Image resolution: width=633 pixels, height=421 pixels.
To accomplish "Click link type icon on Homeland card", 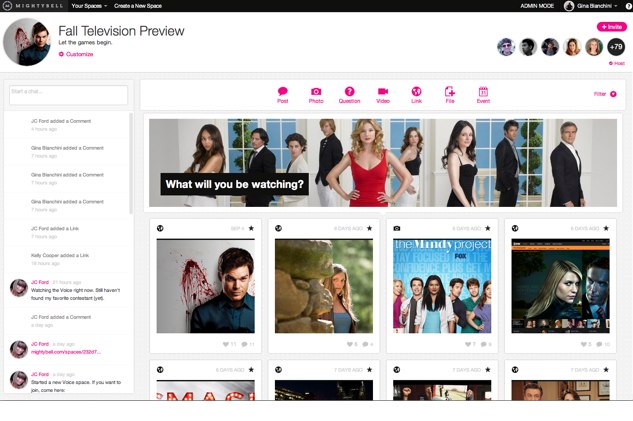I will pyautogui.click(x=515, y=228).
